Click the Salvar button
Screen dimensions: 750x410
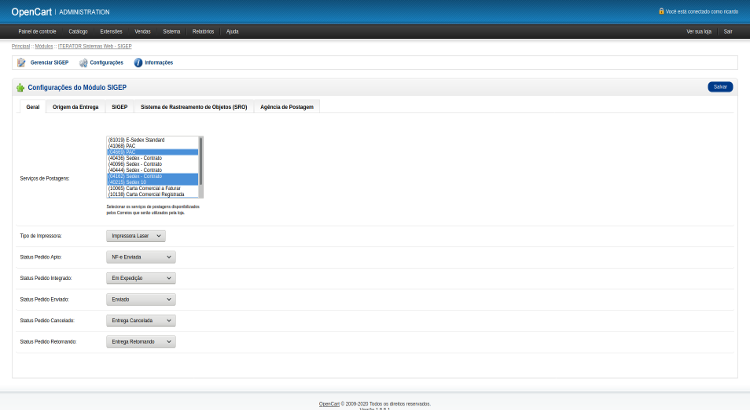tap(720, 87)
